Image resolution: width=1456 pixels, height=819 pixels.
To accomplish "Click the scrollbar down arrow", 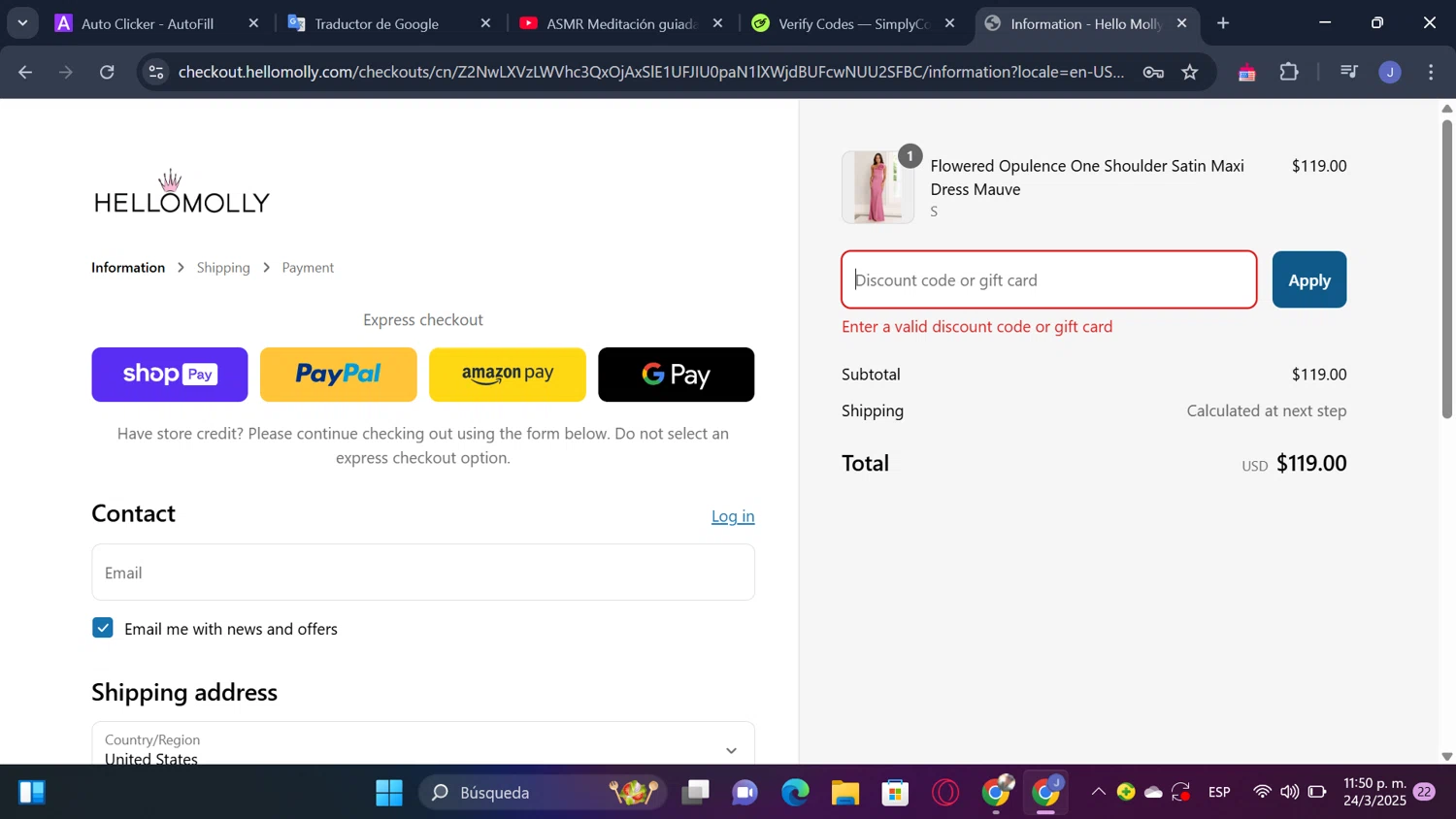I will 1447,756.
